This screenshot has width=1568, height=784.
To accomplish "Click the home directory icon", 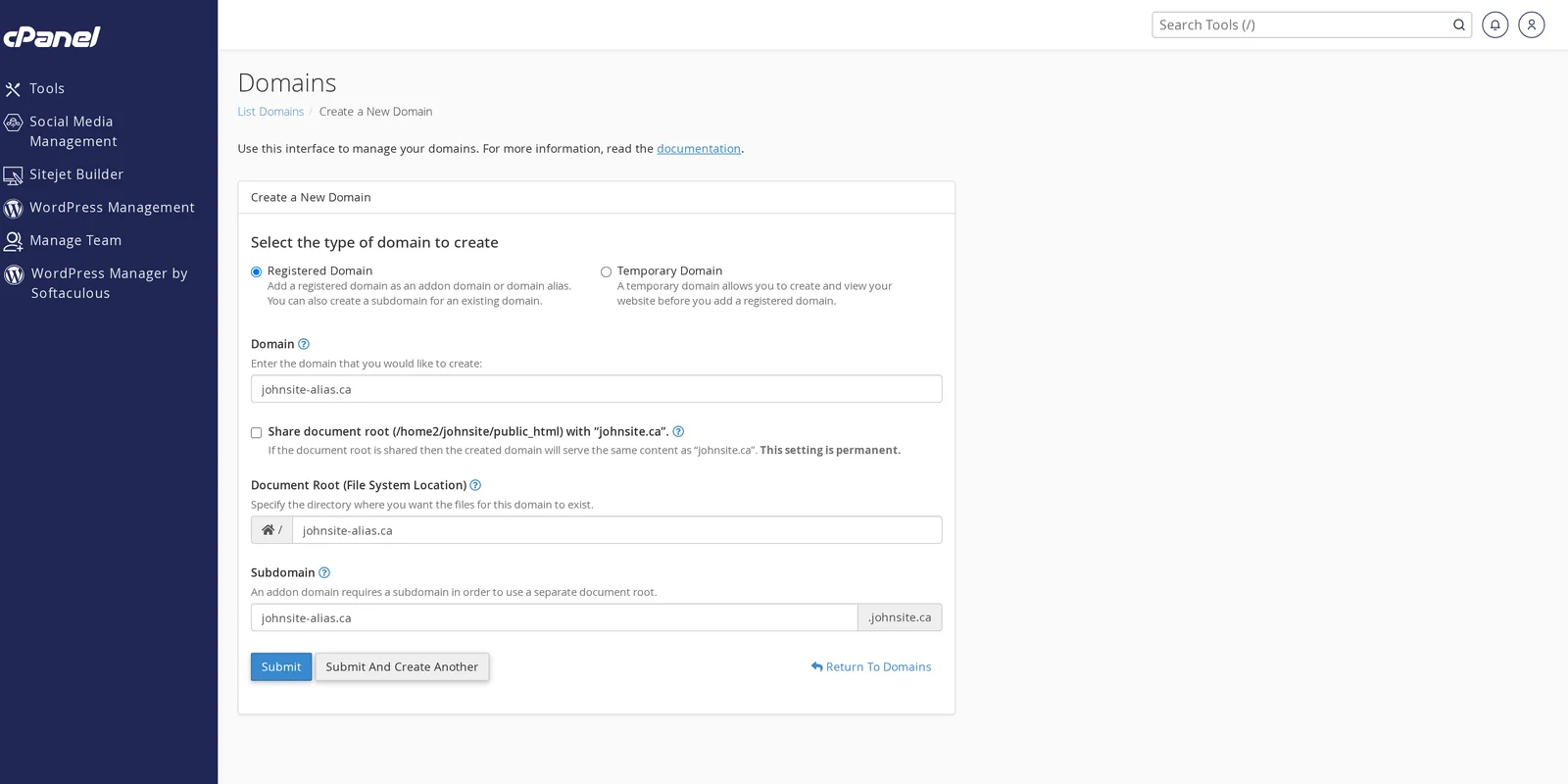I will 268,530.
